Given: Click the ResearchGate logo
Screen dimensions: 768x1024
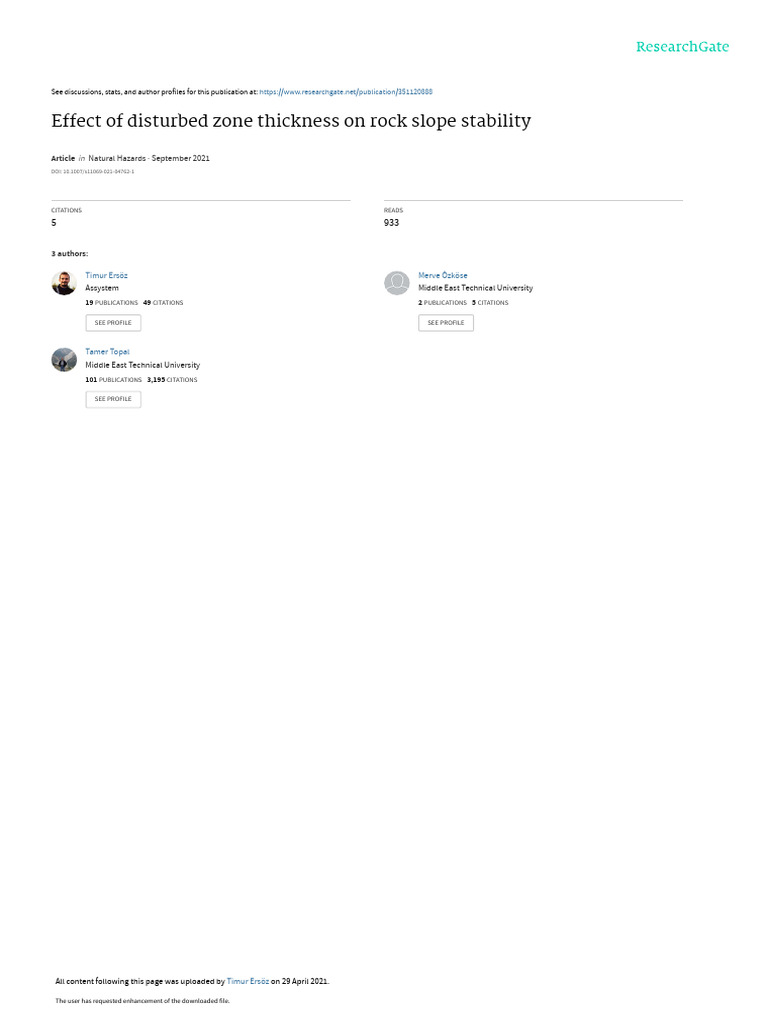Looking at the screenshot, I should pos(682,47).
